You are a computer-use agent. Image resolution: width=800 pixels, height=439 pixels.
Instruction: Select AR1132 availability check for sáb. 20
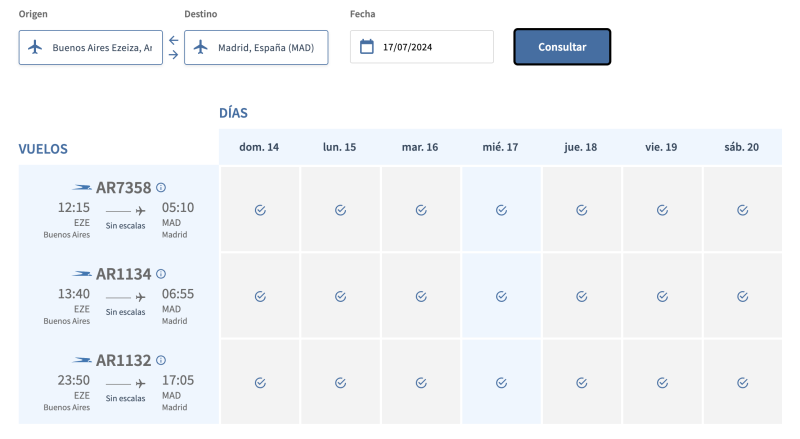coord(742,382)
